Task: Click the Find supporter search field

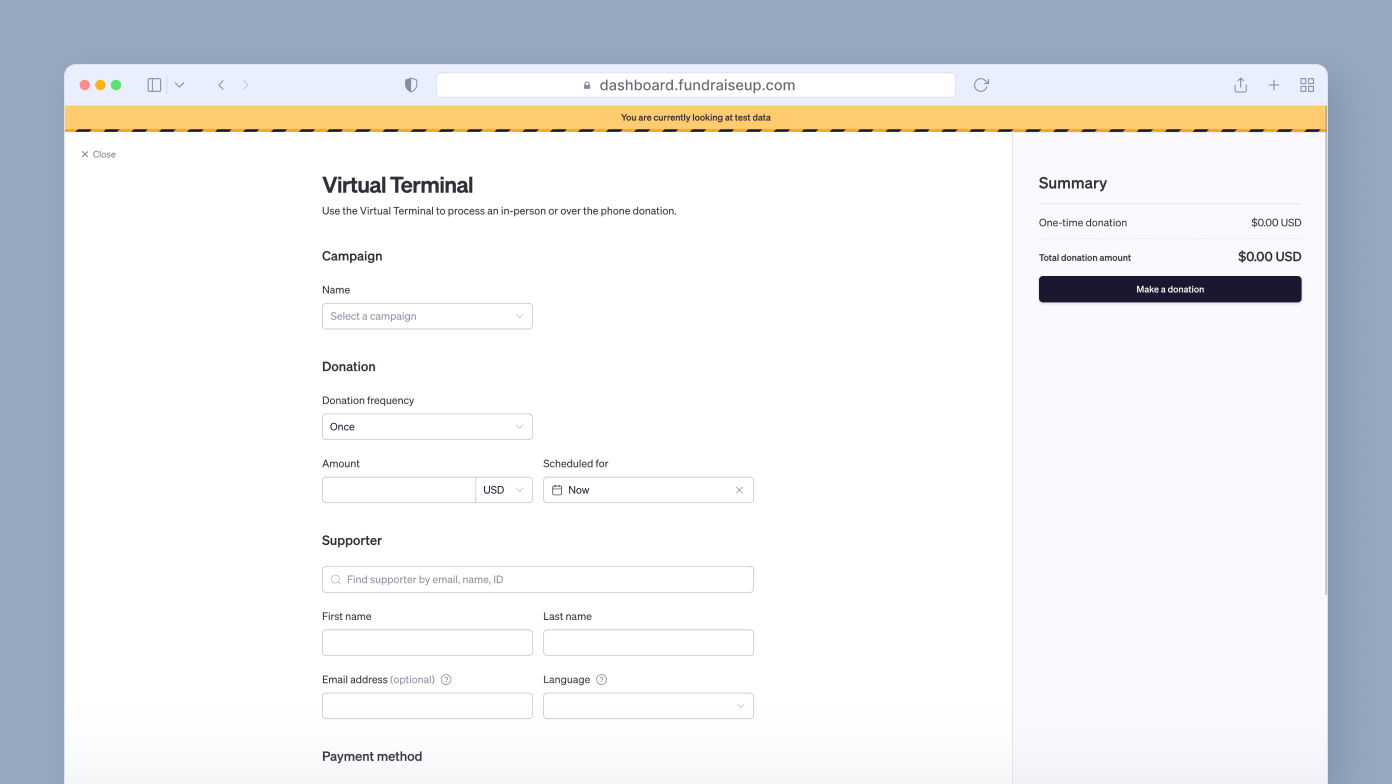Action: tap(537, 579)
